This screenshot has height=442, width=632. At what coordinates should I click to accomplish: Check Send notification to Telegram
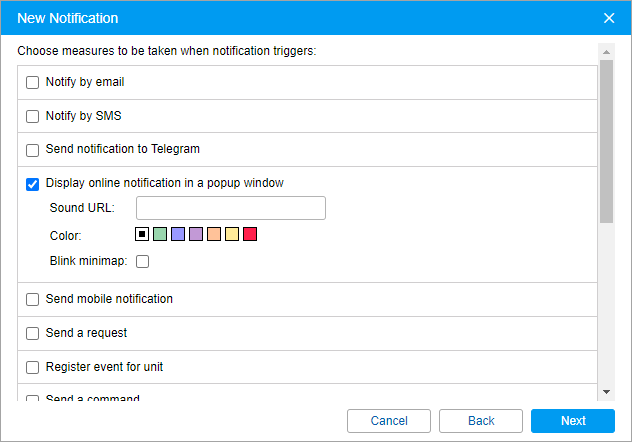[32, 150]
